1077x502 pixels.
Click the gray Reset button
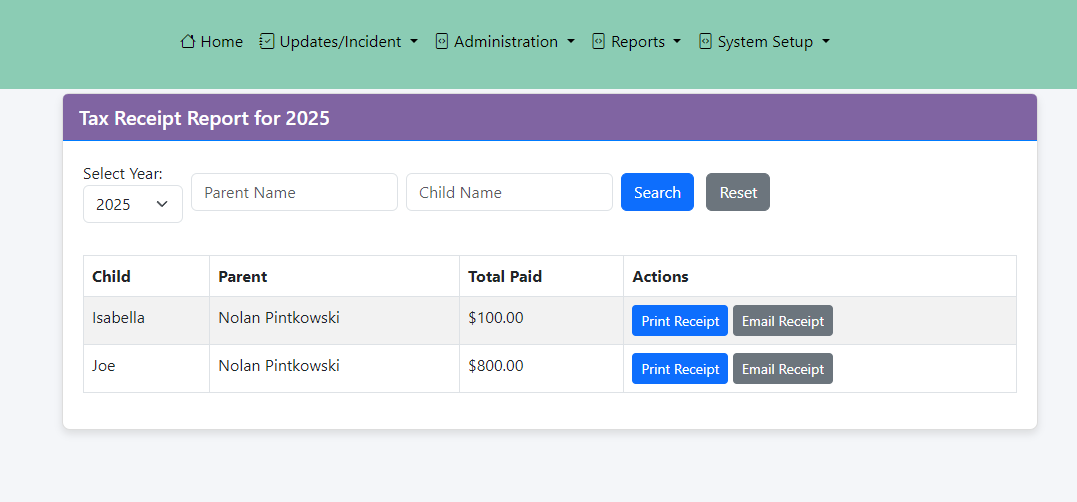pos(738,192)
